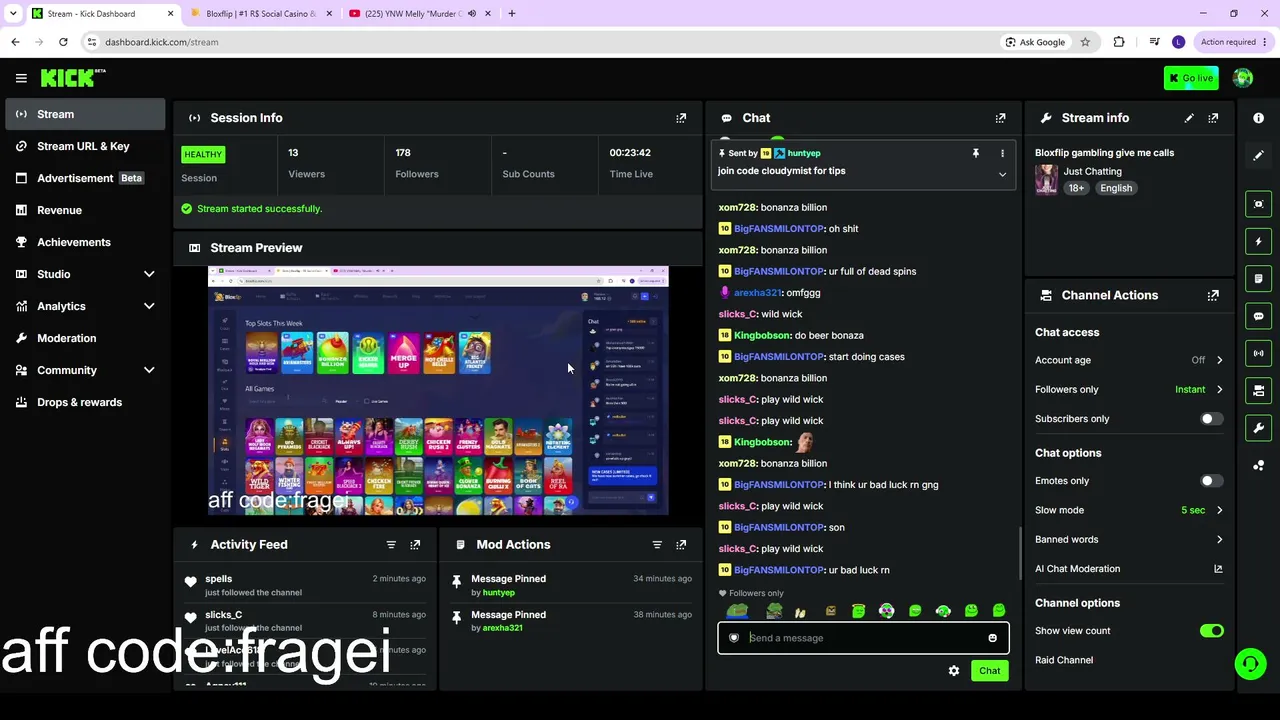Turn off Show view count switch
This screenshot has height=720, width=1280.
(x=1211, y=631)
